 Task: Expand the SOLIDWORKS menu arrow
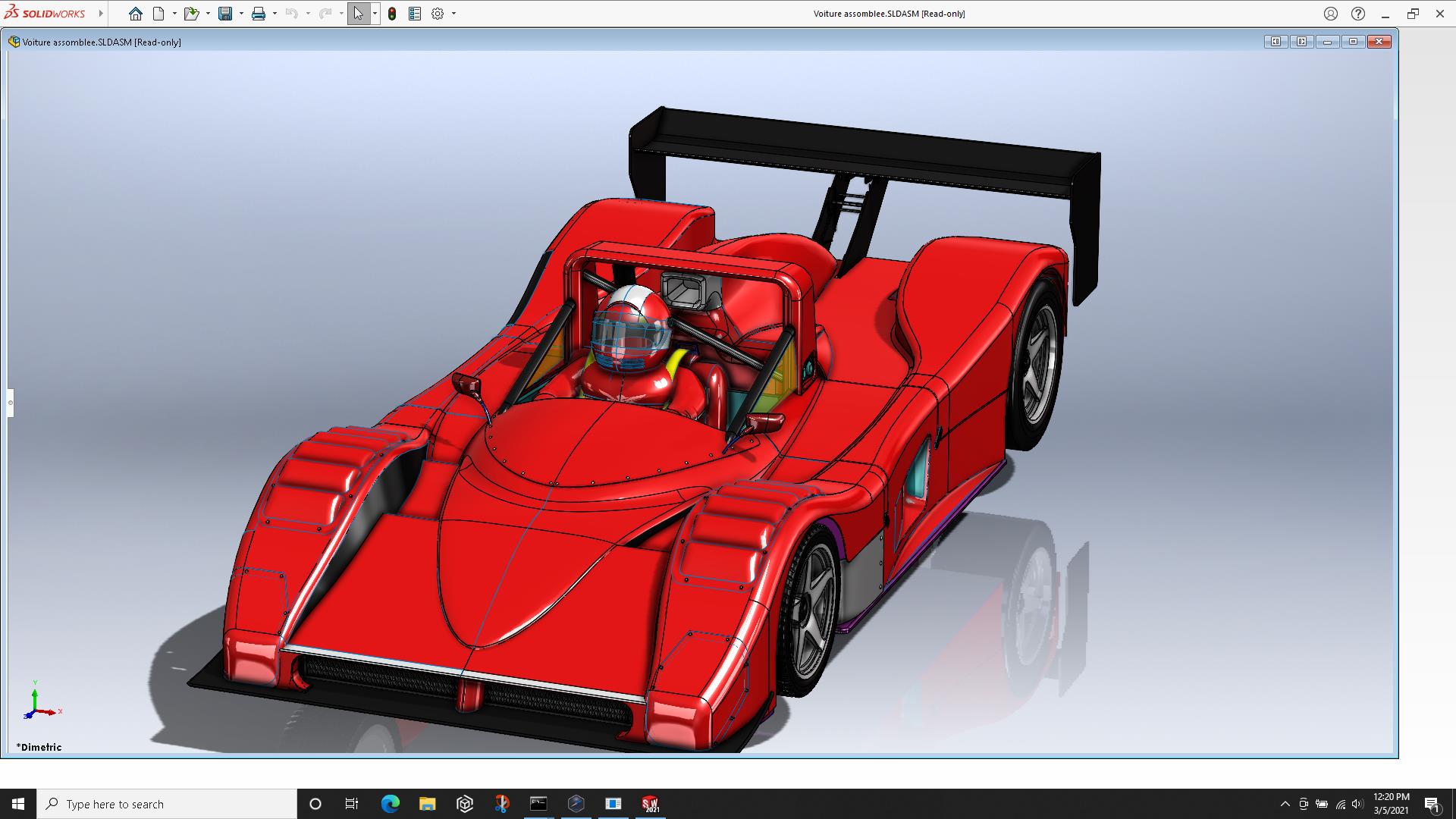101,14
